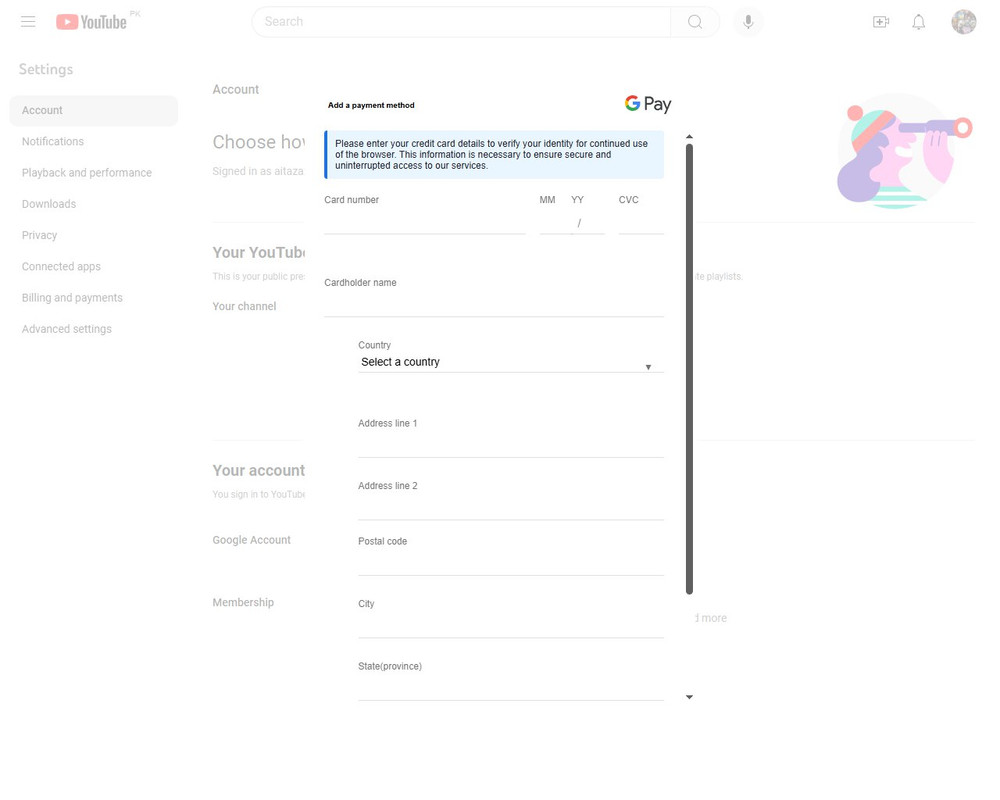Click the Google Pay logo
This screenshot has height=800, width=1000.
(x=647, y=103)
